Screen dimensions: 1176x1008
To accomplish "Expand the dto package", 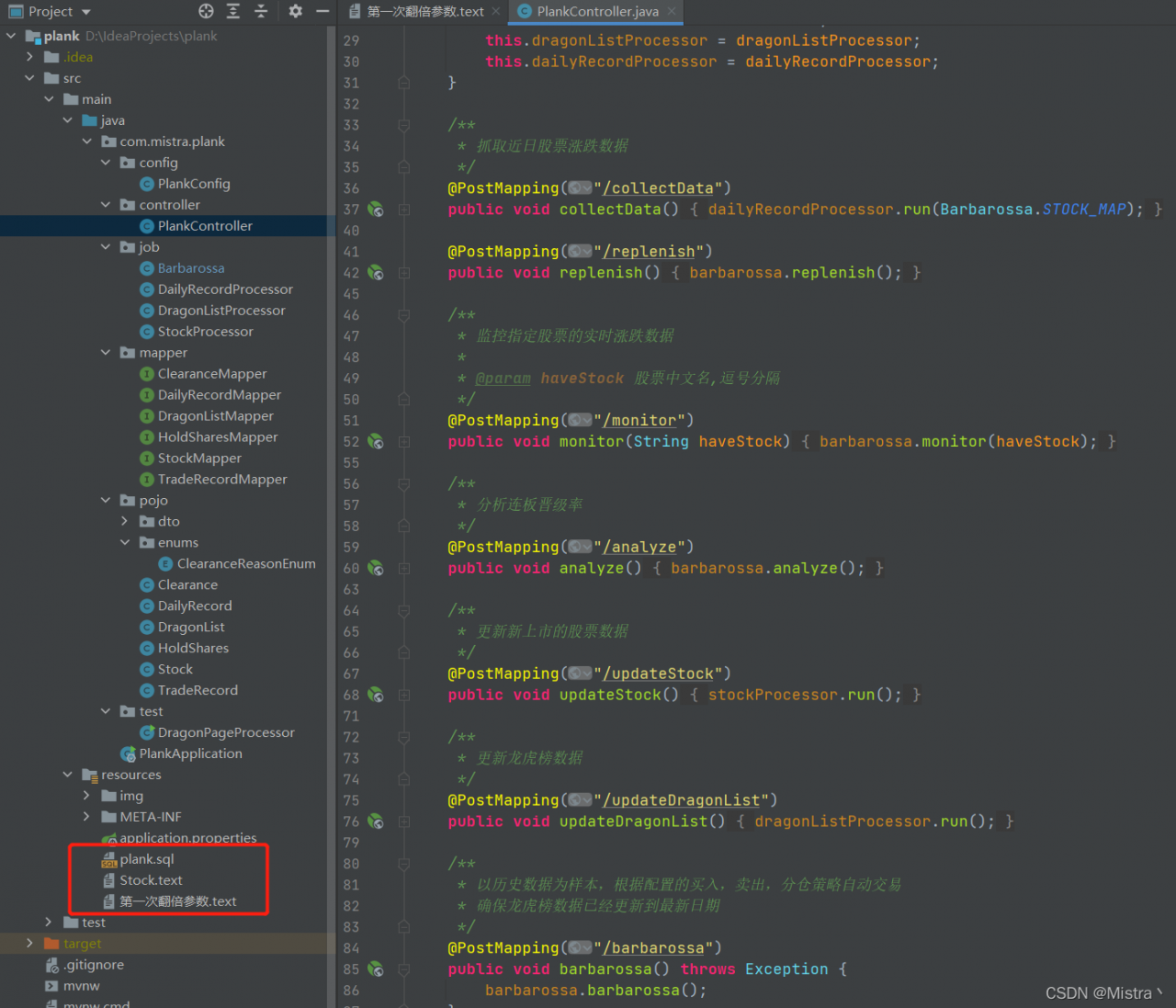I will tap(126, 522).
